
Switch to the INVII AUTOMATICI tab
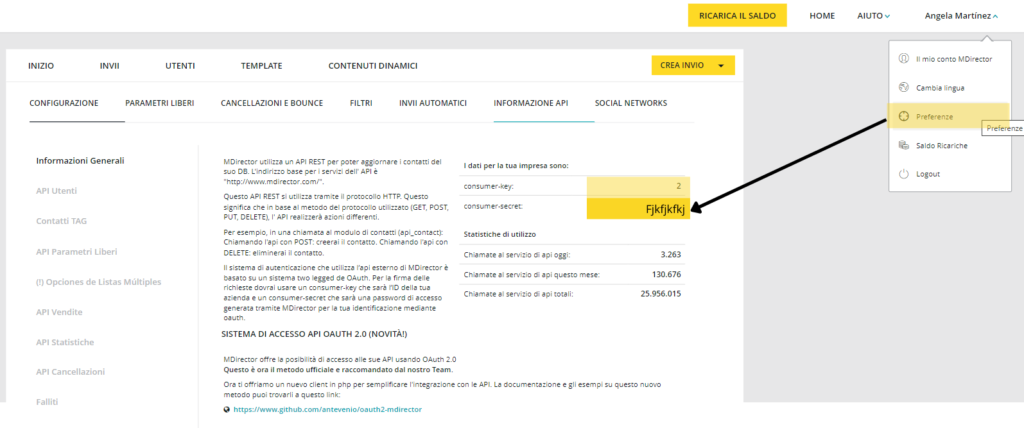(x=433, y=103)
